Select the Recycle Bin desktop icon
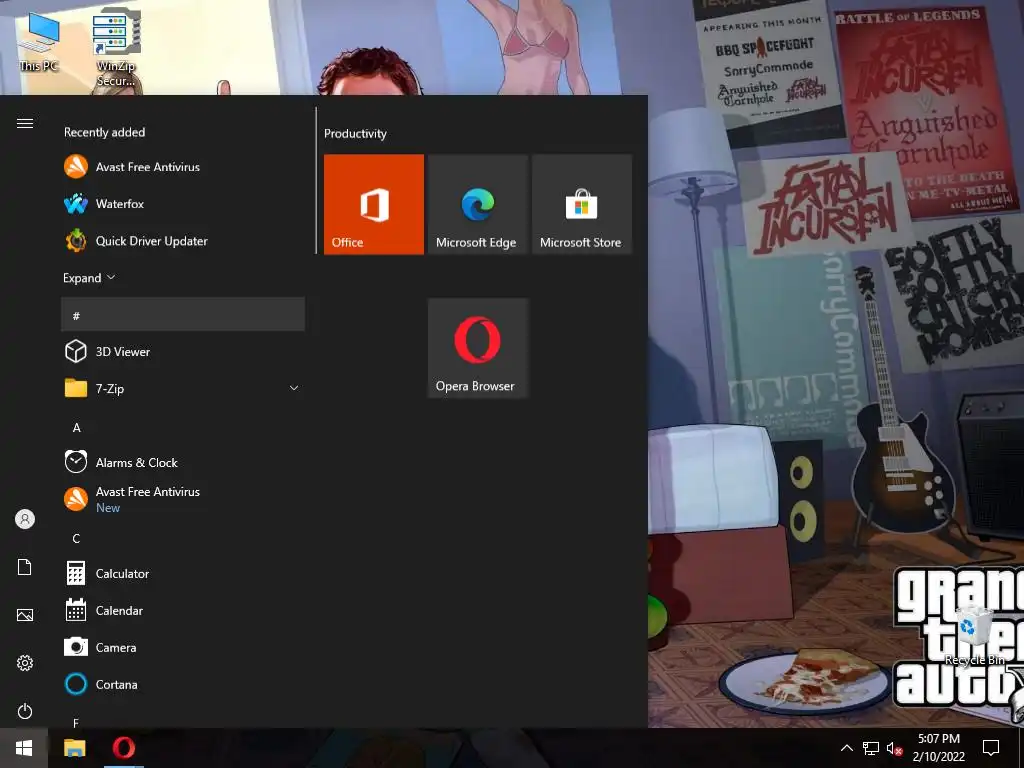1024x768 pixels. tap(974, 635)
